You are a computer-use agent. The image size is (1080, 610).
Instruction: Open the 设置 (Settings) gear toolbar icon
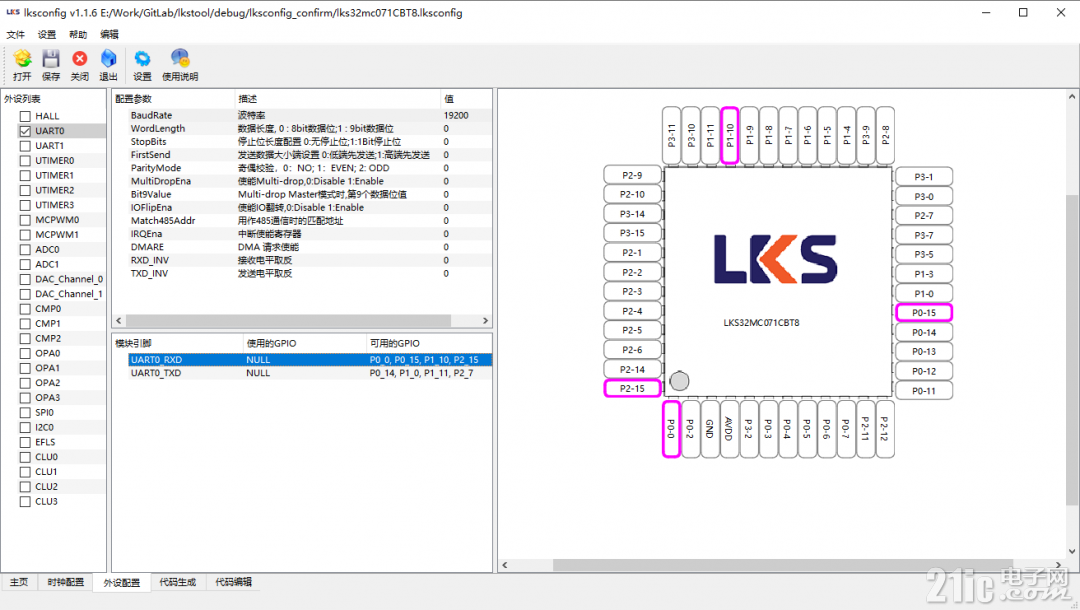pyautogui.click(x=142, y=59)
